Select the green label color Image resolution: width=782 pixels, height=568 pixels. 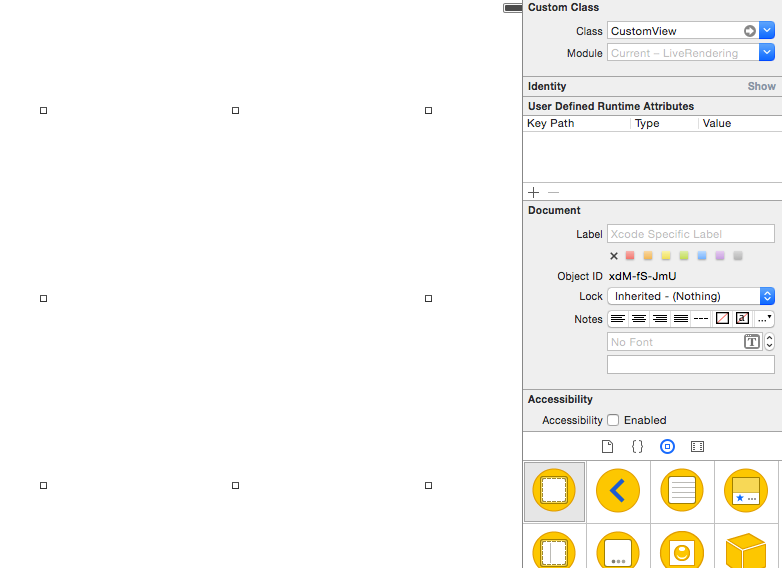[684, 256]
